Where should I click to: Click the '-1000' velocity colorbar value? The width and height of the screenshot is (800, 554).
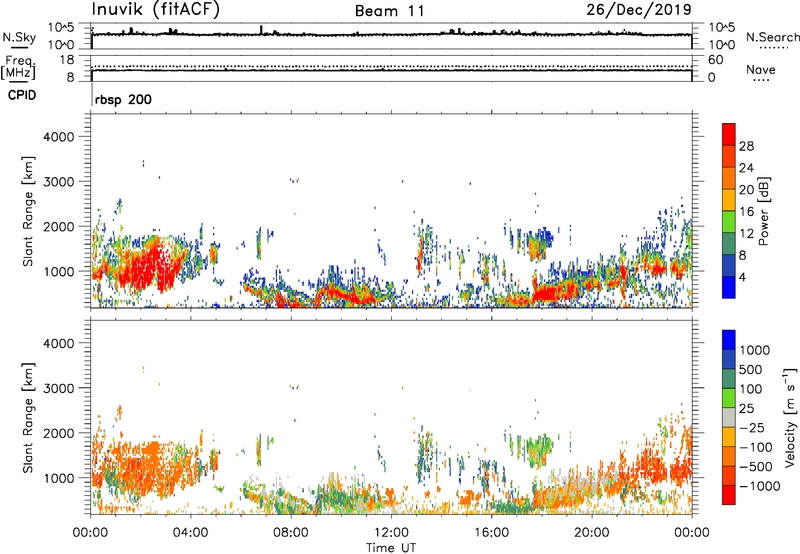pyautogui.click(x=760, y=486)
